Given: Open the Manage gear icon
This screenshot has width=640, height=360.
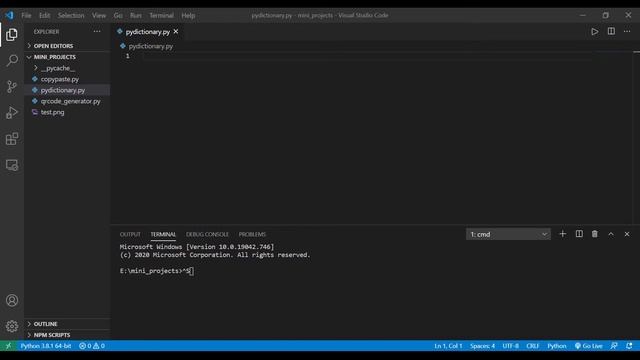Looking at the screenshot, I should (12, 326).
